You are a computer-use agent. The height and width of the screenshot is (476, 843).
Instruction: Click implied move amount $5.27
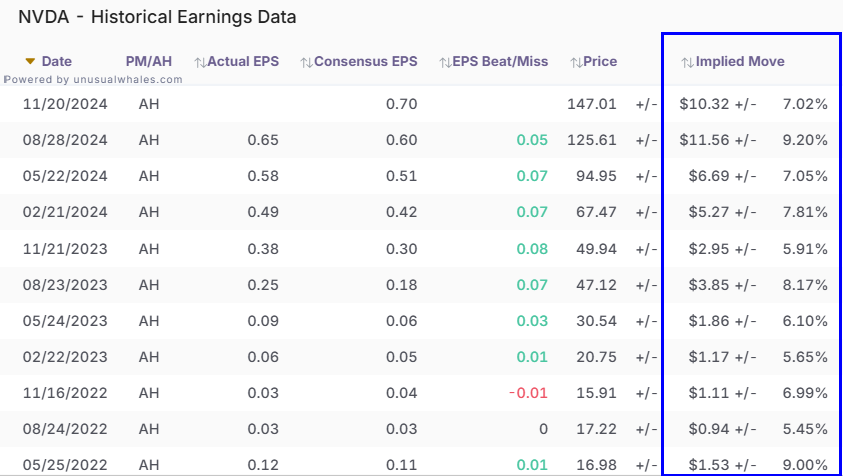[709, 212]
